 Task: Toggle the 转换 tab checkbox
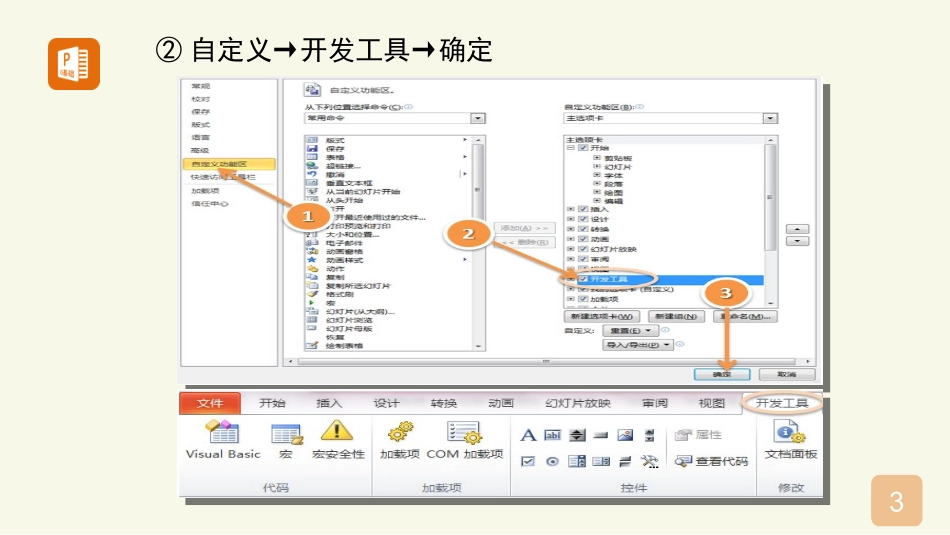tap(583, 229)
